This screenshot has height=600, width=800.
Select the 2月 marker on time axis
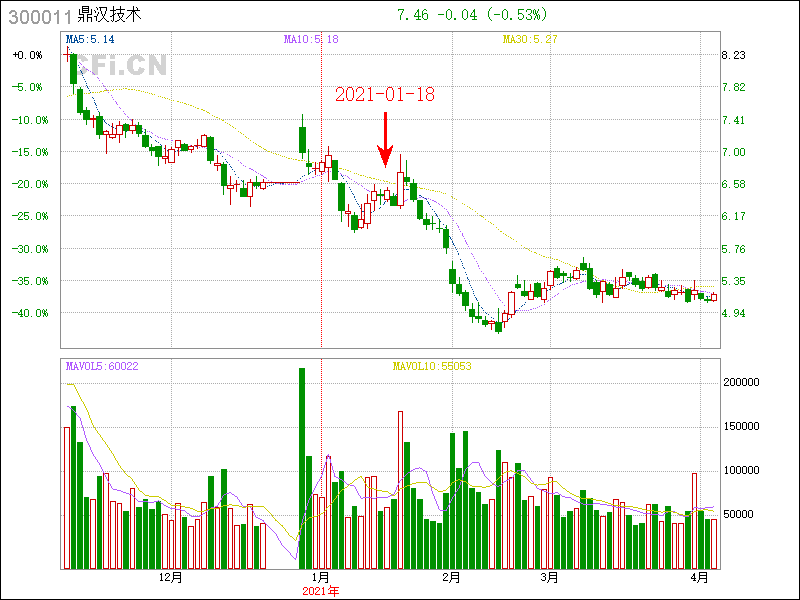[451, 577]
